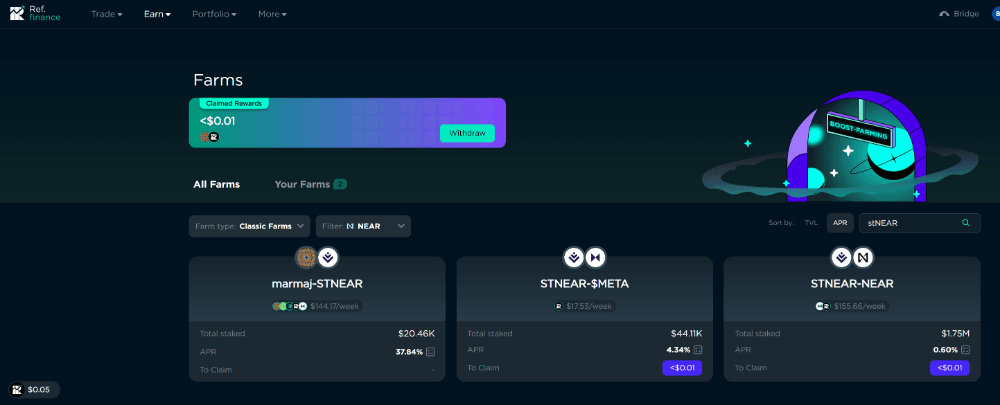This screenshot has width=1000, height=405.
Task: Expand the Trade menu
Action: [107, 14]
